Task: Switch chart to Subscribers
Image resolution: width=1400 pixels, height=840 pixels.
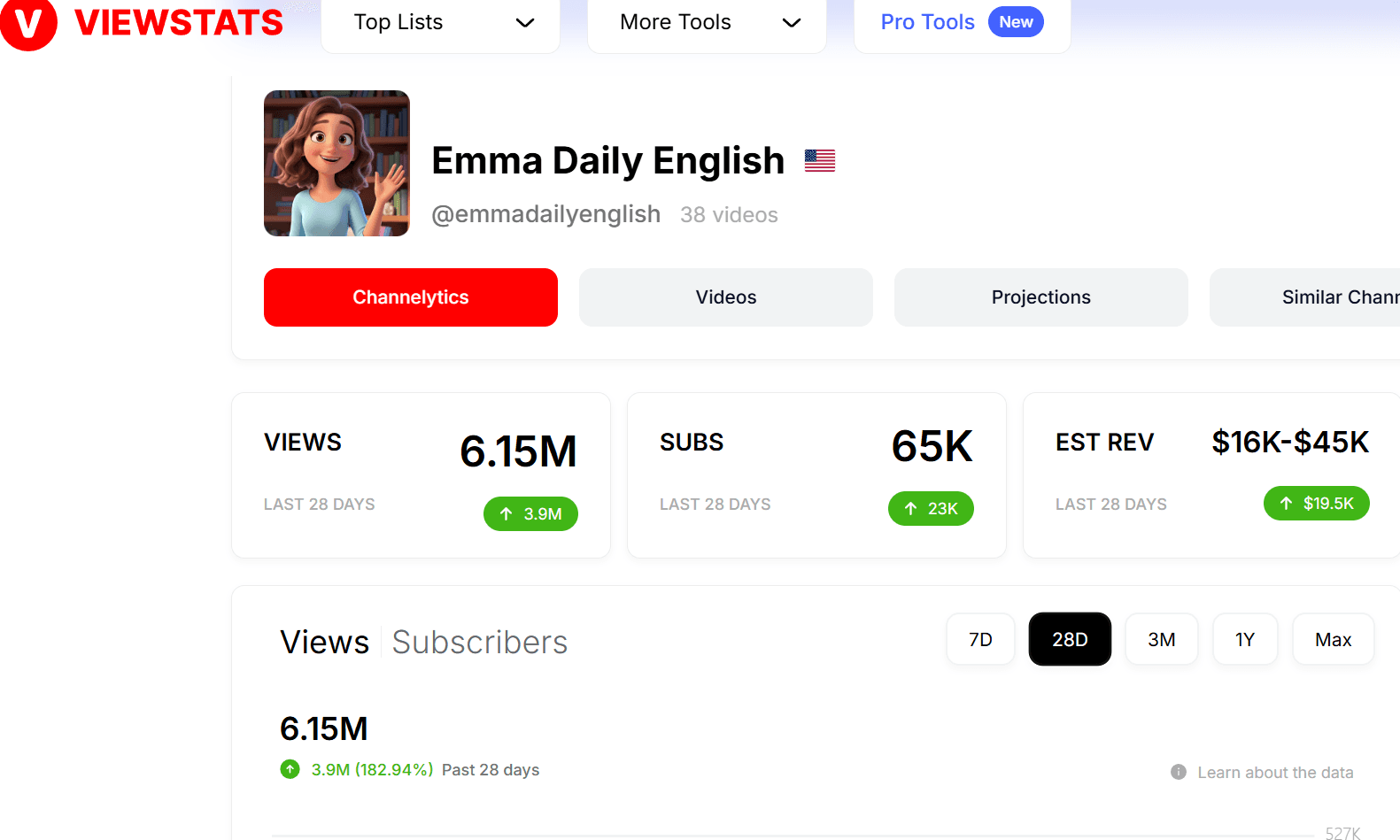Action: pos(480,643)
